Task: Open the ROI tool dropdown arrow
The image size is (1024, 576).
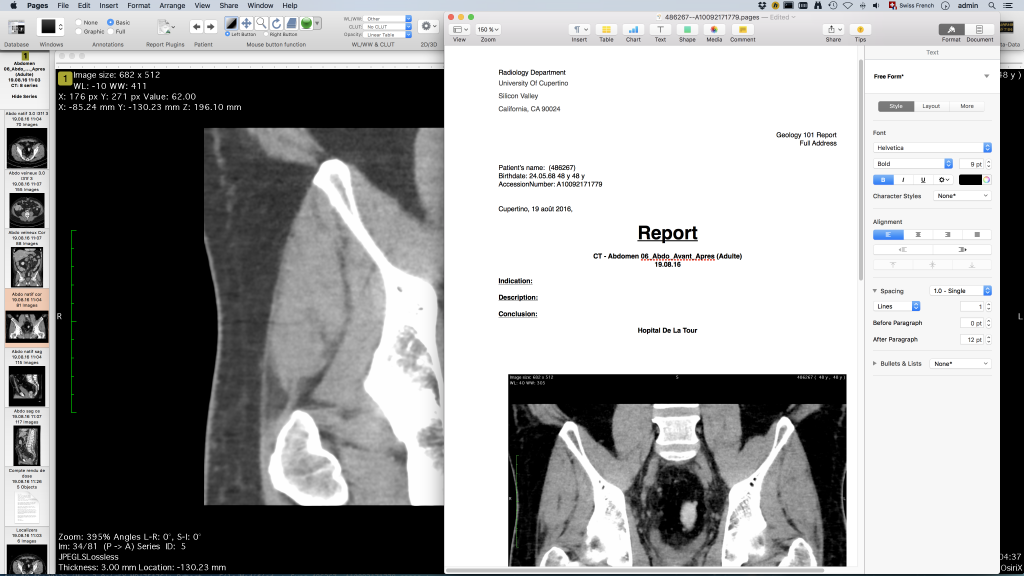Action: pyautogui.click(x=317, y=24)
